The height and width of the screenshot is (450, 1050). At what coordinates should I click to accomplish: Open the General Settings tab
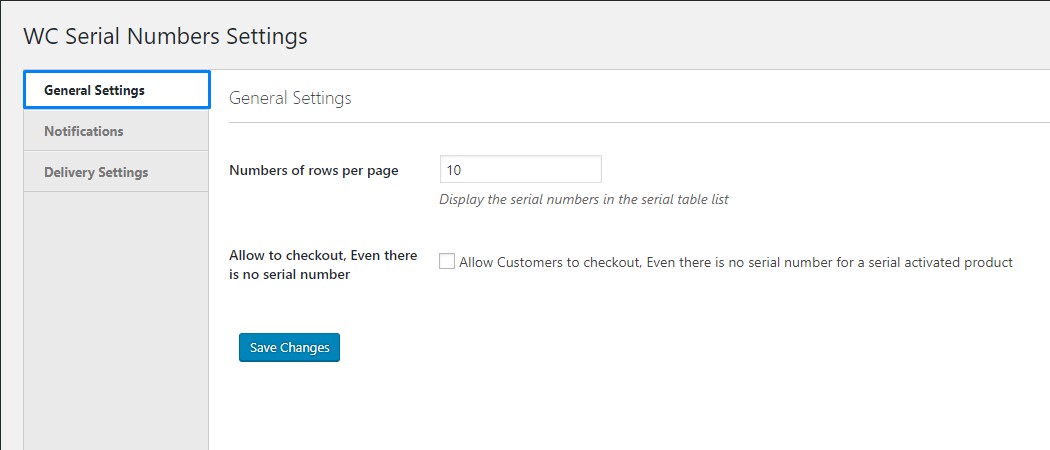coord(117,90)
